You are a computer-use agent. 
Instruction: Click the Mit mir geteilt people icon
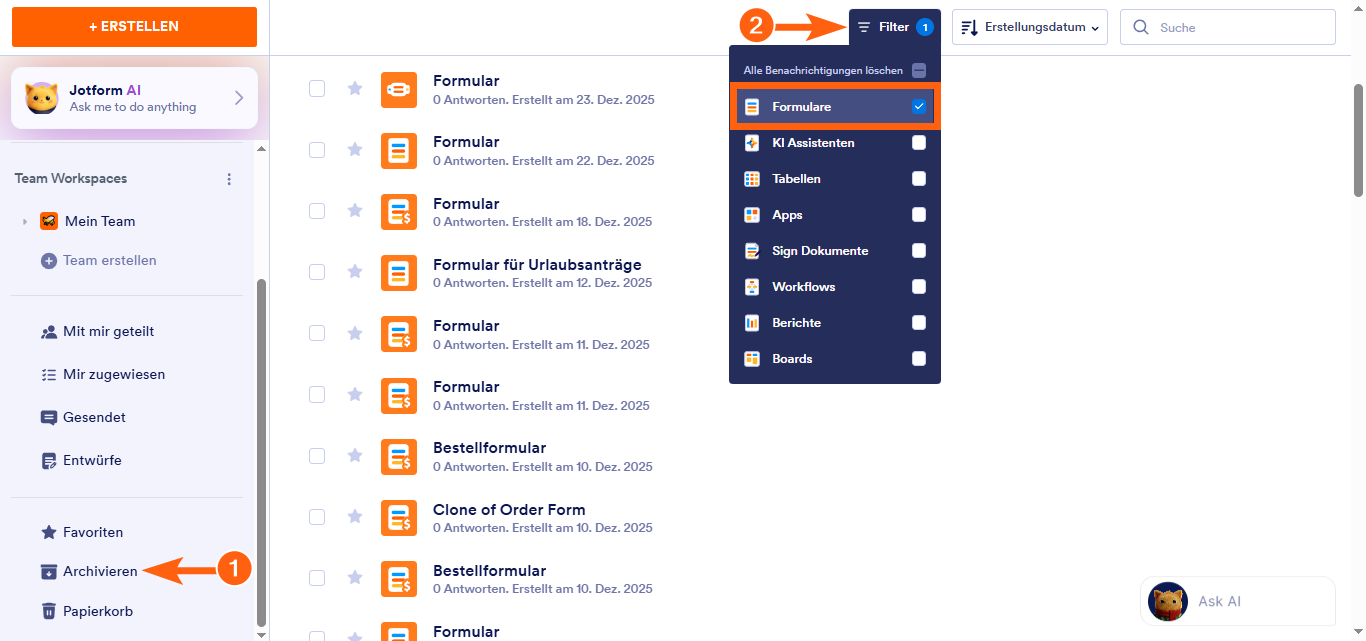tap(48, 331)
